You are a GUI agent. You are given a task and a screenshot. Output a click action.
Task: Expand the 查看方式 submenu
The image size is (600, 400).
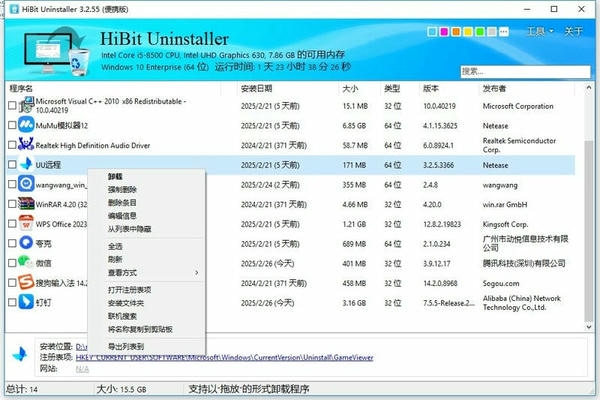click(147, 273)
